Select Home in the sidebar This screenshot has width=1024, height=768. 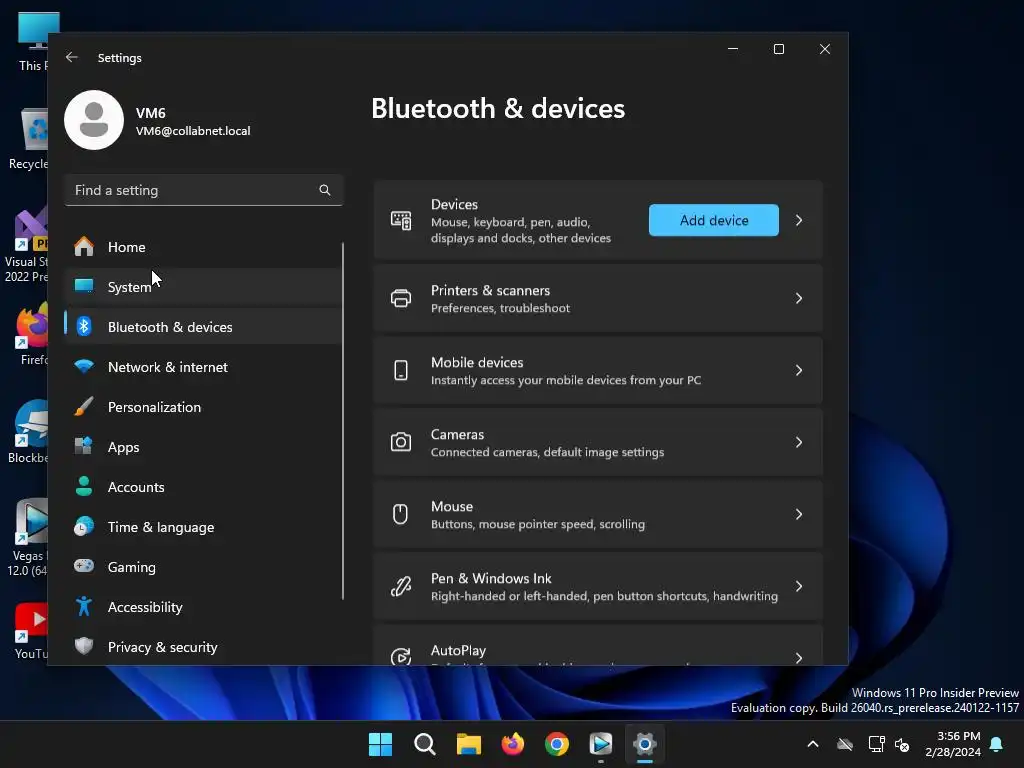203,247
